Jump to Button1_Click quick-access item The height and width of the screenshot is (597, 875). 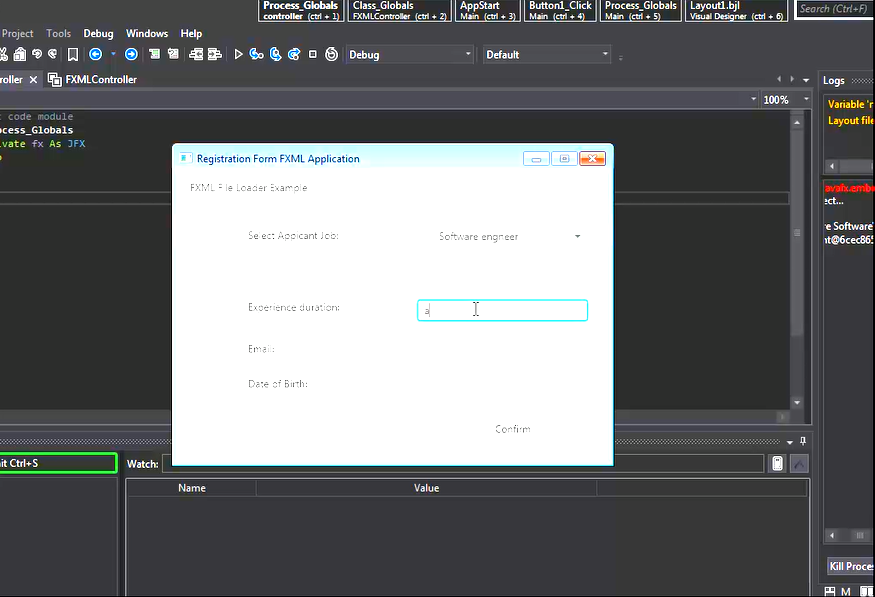[560, 11]
